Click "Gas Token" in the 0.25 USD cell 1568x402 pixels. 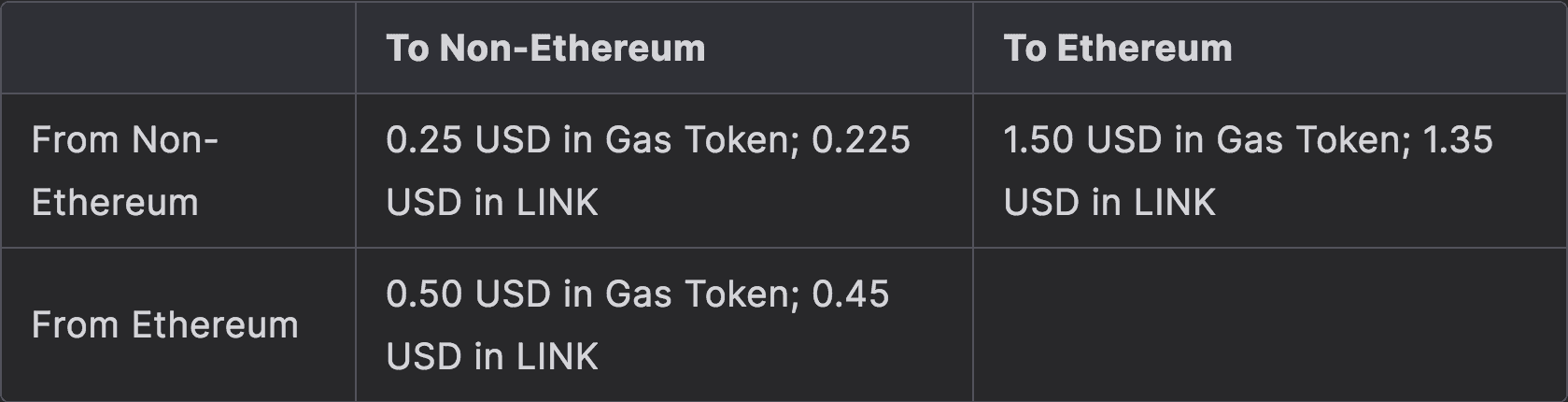700,140
